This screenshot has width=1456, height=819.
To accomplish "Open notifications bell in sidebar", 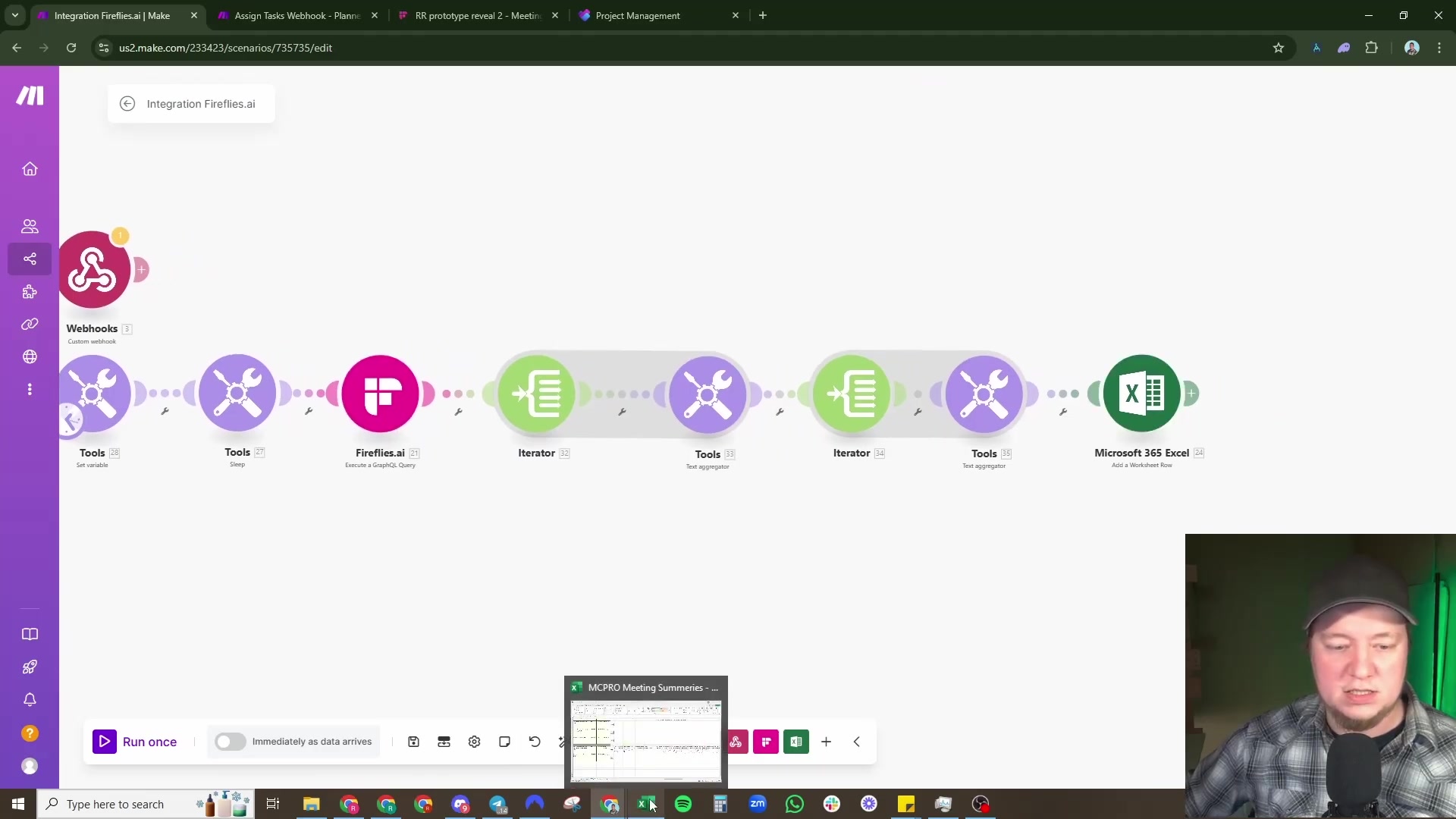I will click(30, 700).
